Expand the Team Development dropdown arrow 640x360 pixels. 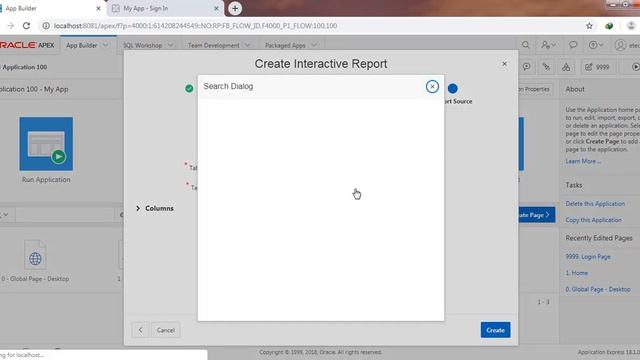tap(247, 45)
